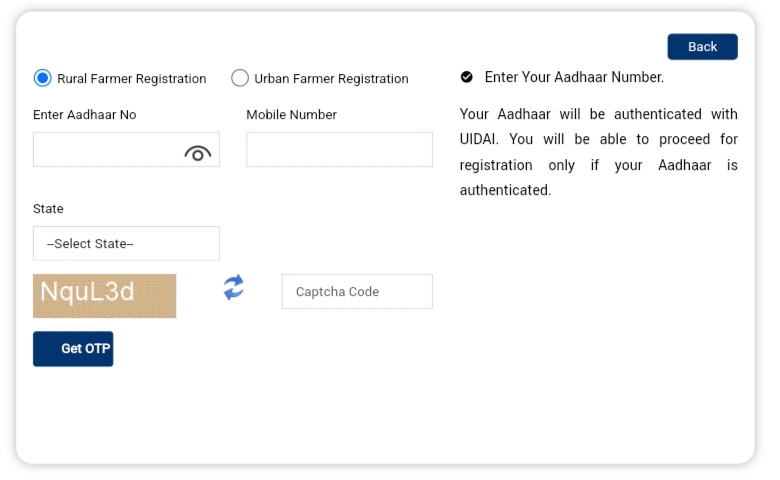Select the Urban Farmer Registration radio button
This screenshot has height=480, width=780.
(x=240, y=78)
